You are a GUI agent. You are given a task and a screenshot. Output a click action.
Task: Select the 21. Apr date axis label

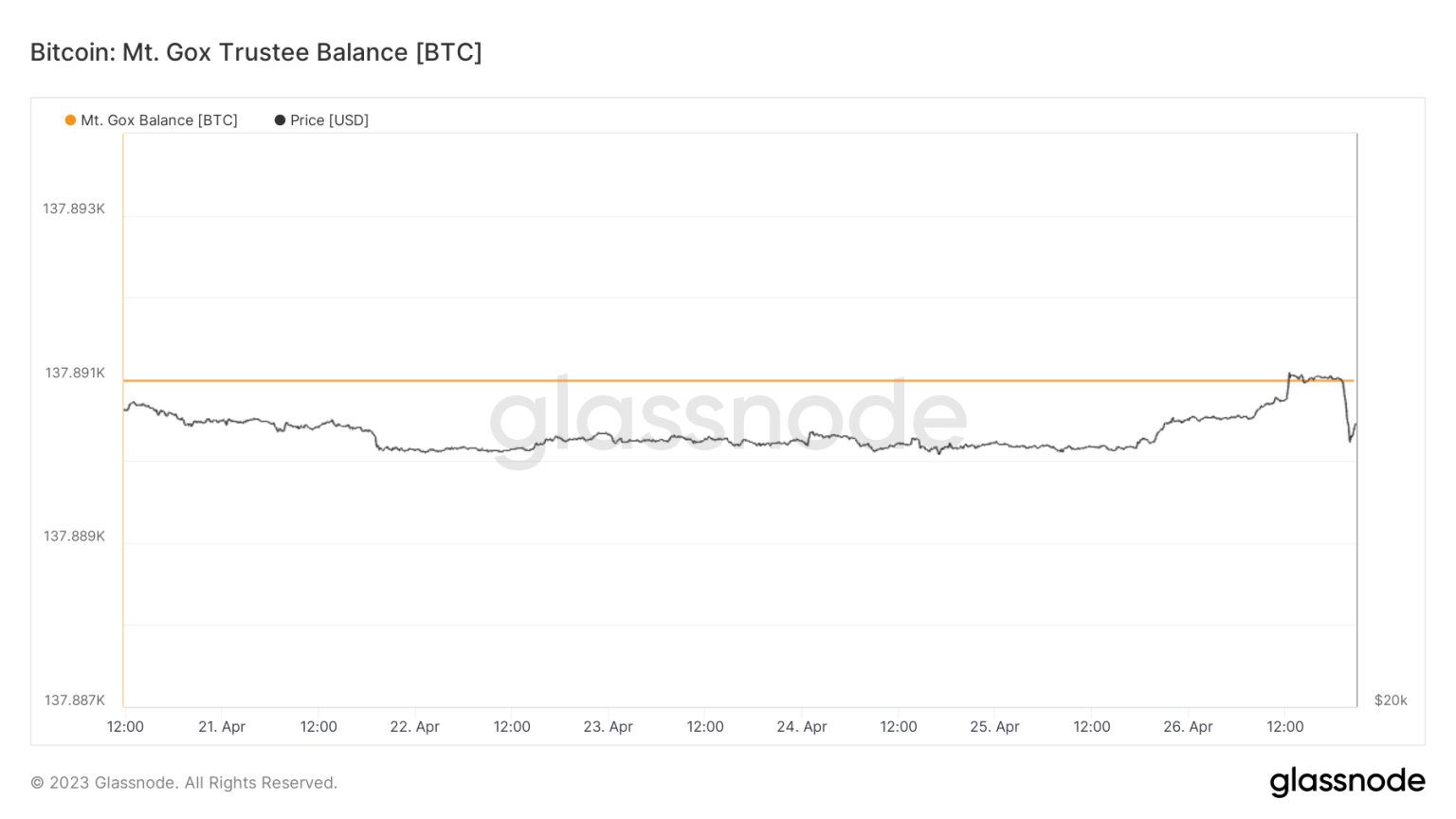tap(222, 727)
